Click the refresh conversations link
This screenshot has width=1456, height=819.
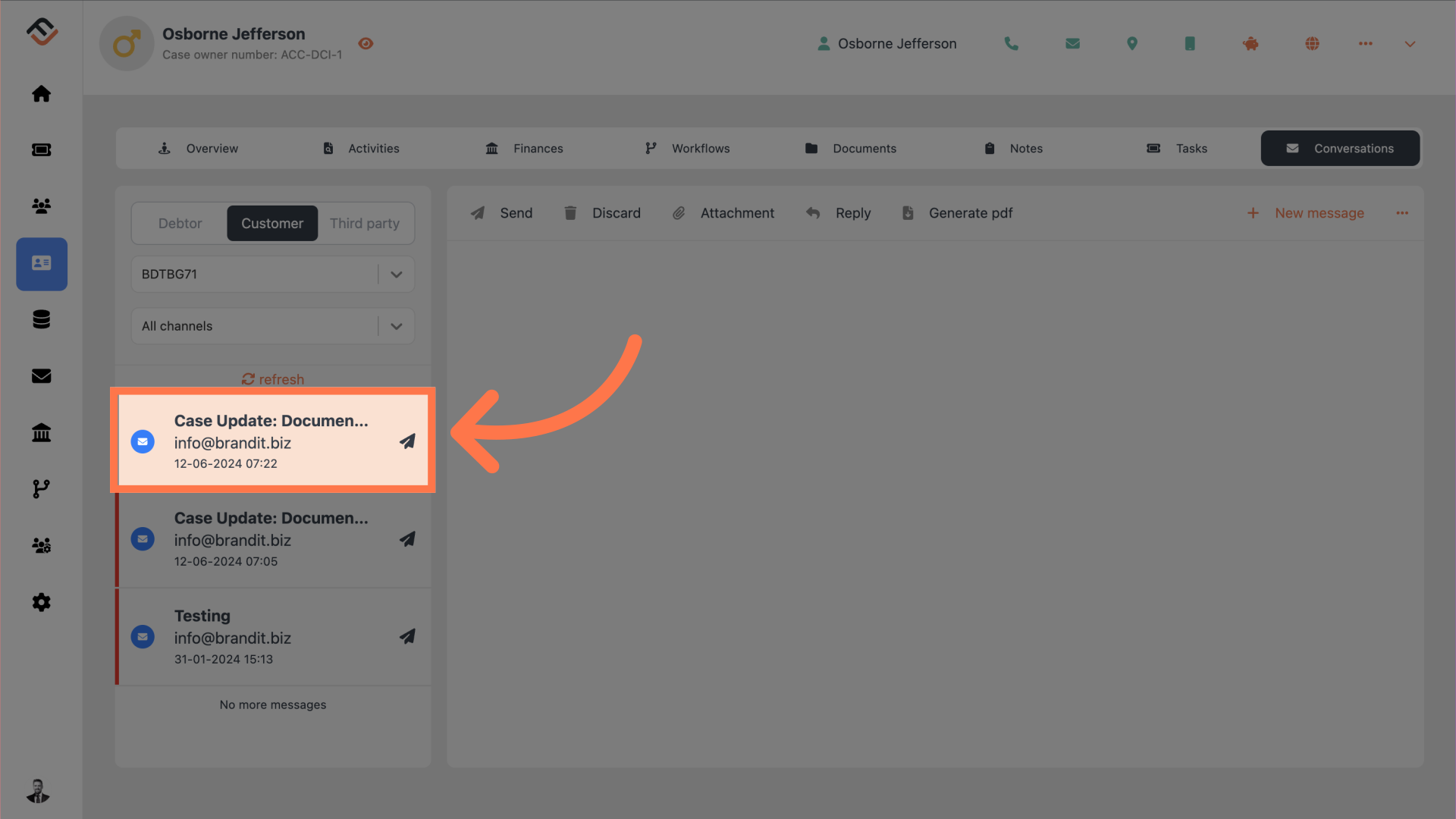click(x=272, y=379)
